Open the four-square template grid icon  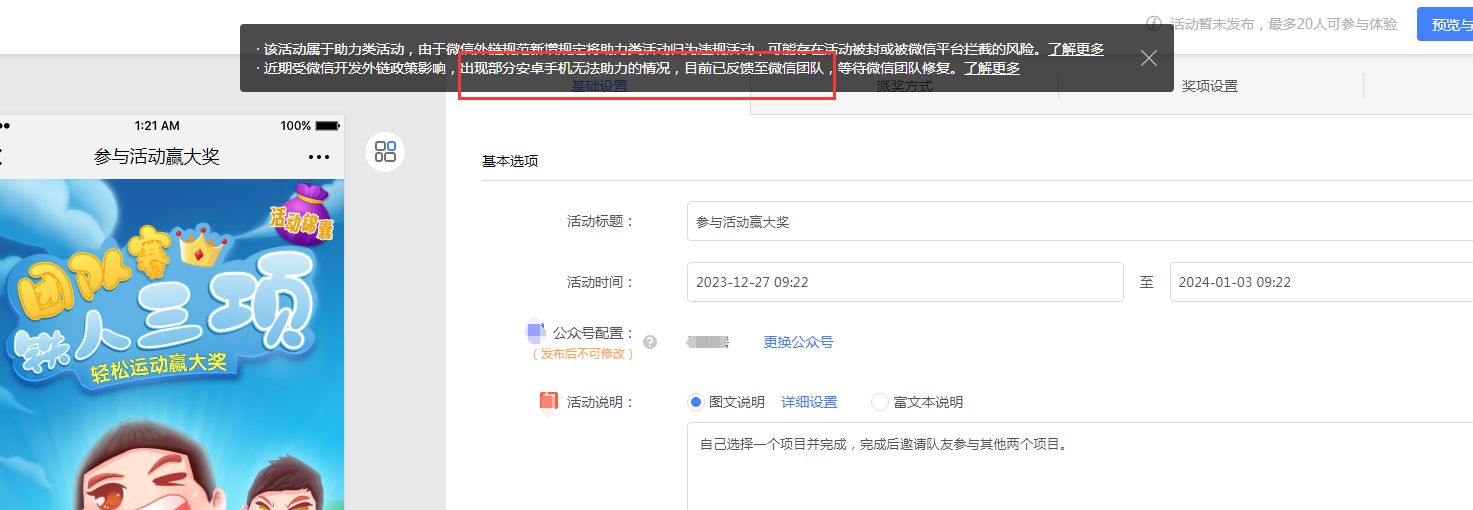click(x=385, y=152)
